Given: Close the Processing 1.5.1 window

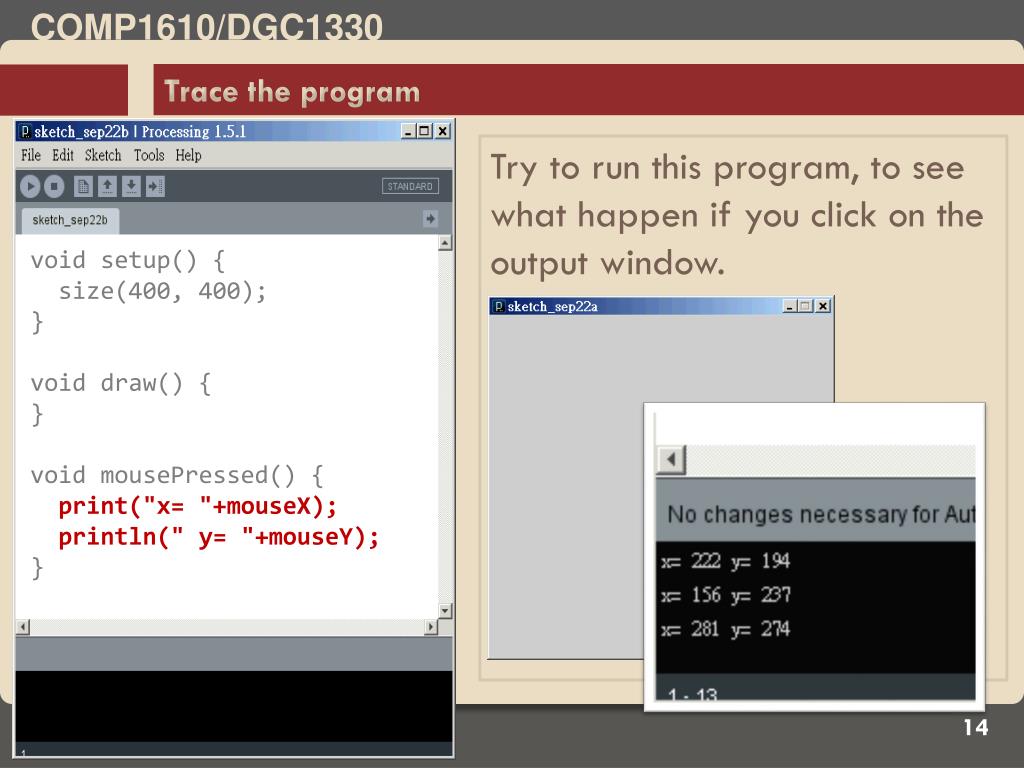Looking at the screenshot, I should tap(442, 131).
